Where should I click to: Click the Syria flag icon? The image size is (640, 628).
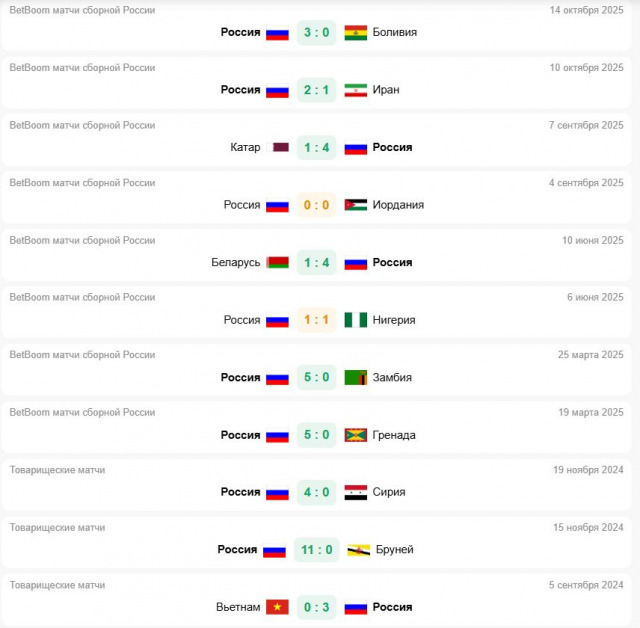355,493
